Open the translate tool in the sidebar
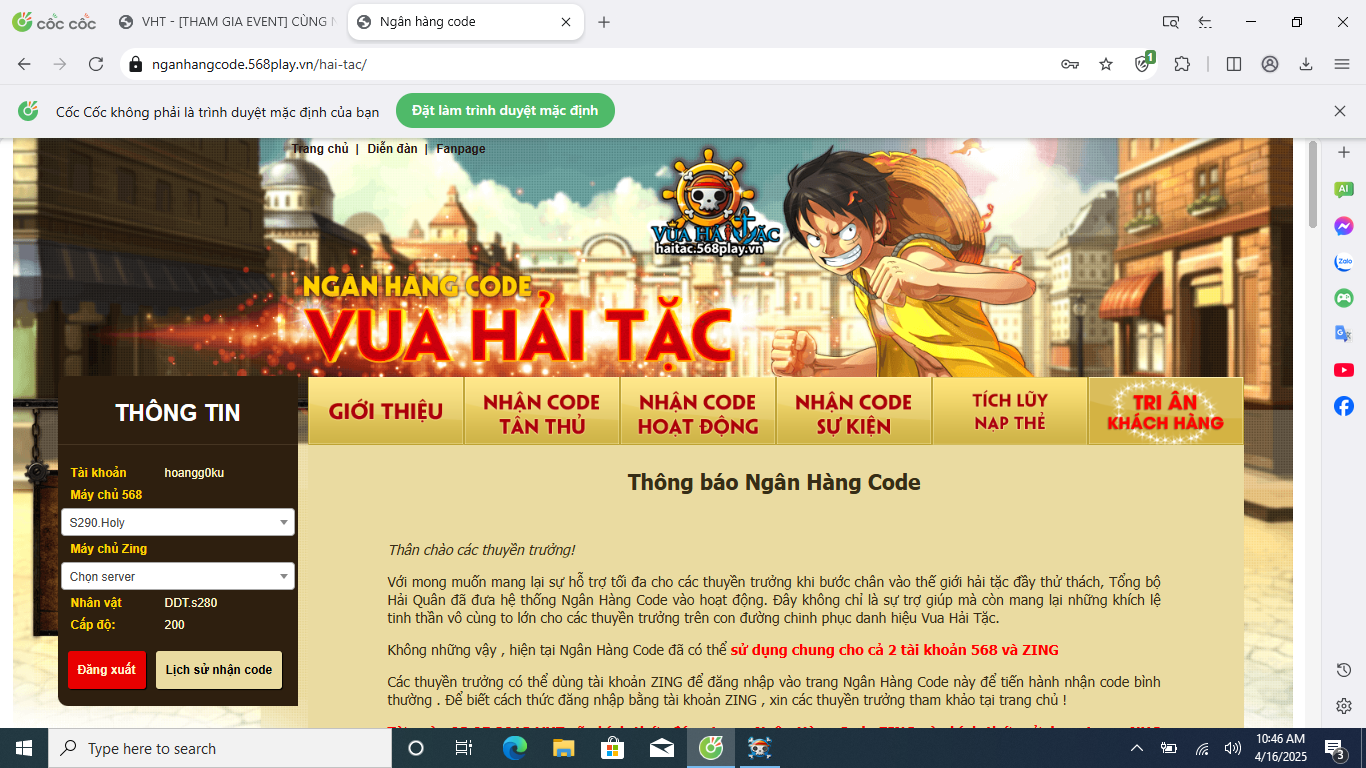Image resolution: width=1366 pixels, height=768 pixels. point(1344,334)
